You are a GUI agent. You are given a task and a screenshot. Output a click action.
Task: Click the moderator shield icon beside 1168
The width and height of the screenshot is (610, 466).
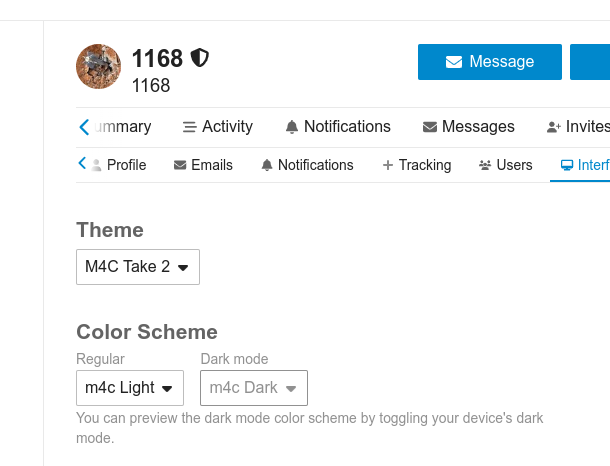[200, 58]
